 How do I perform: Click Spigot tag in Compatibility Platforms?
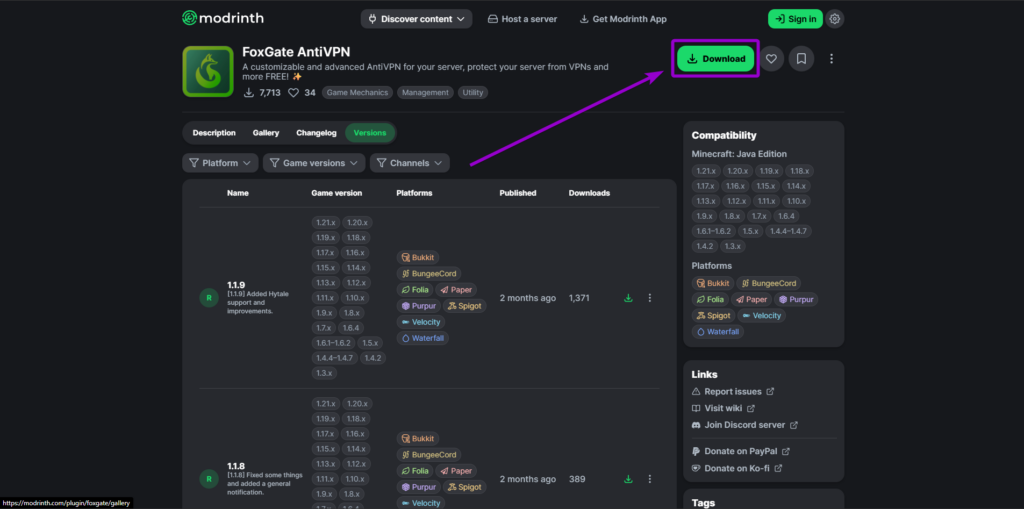[x=713, y=316]
